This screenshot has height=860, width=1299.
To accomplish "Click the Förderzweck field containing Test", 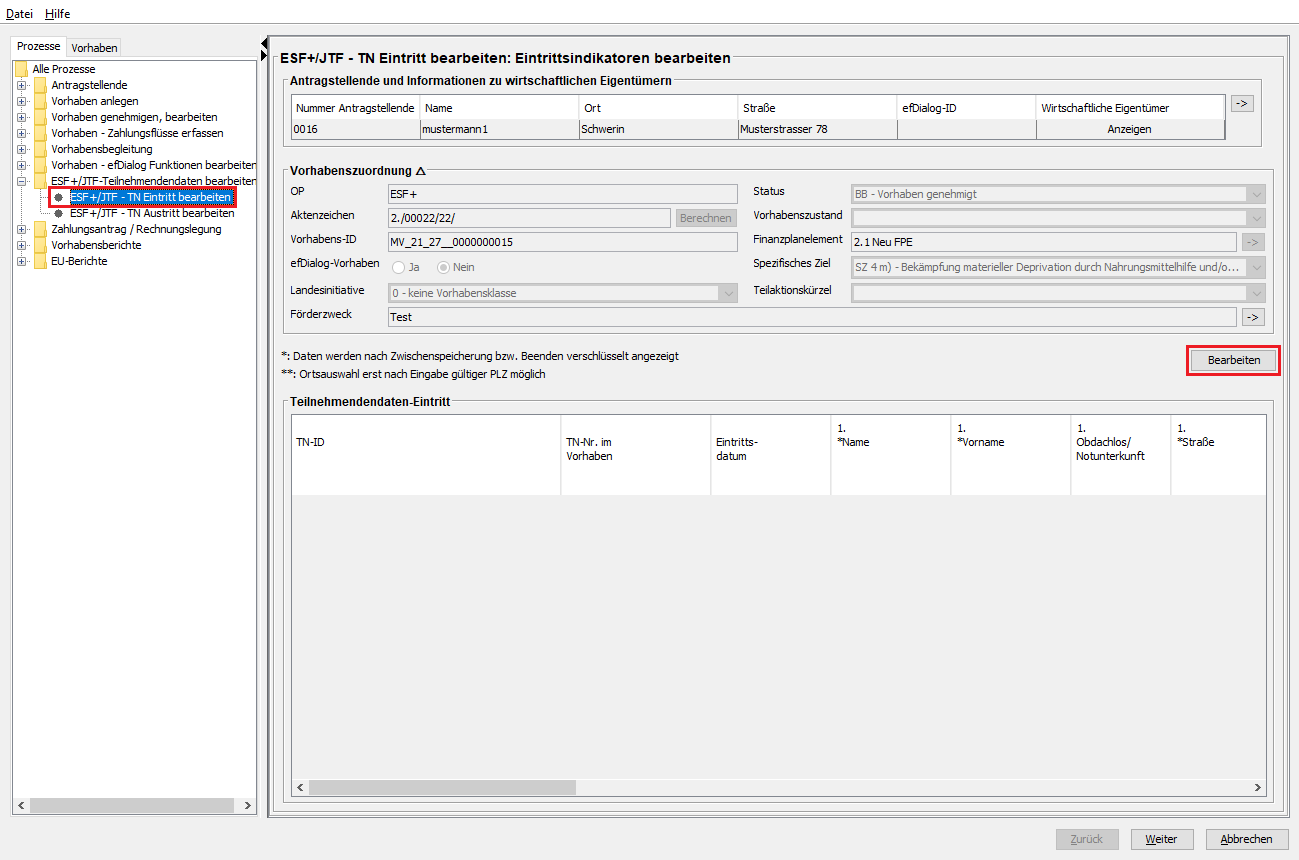I will click(x=812, y=317).
